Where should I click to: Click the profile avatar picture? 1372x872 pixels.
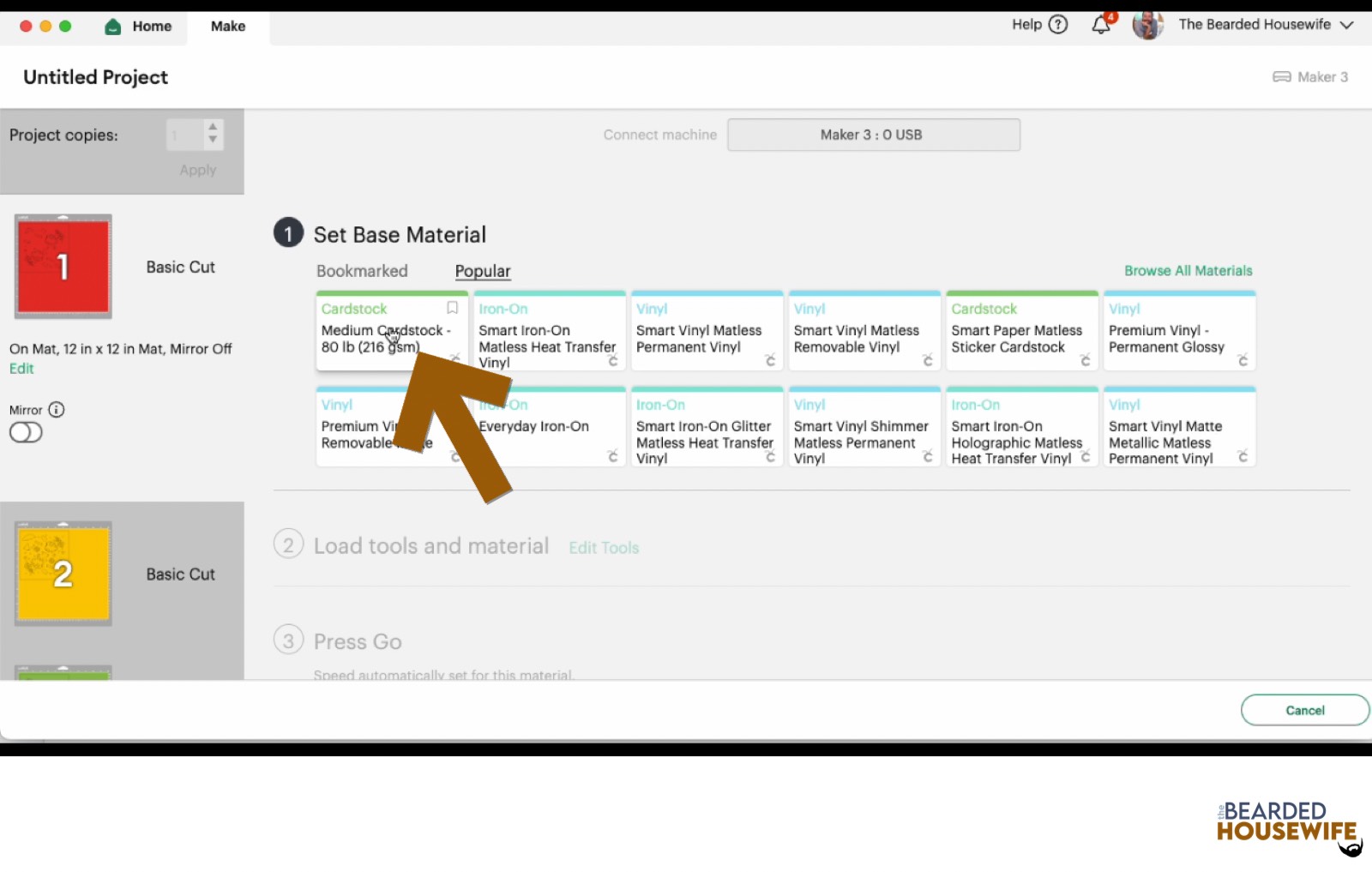[x=1147, y=25]
